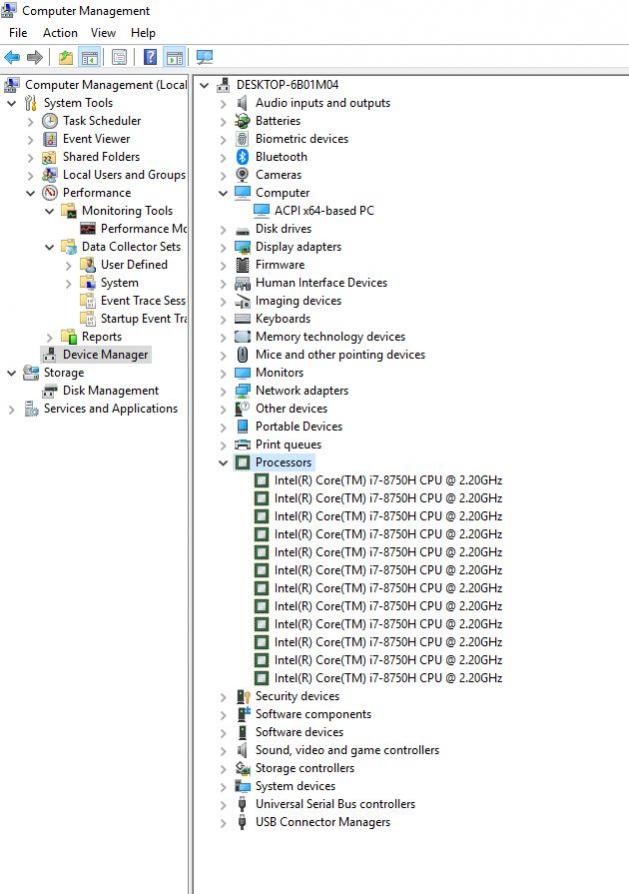Click the Back arrow toolbar icon
The image size is (629, 894).
(12, 57)
